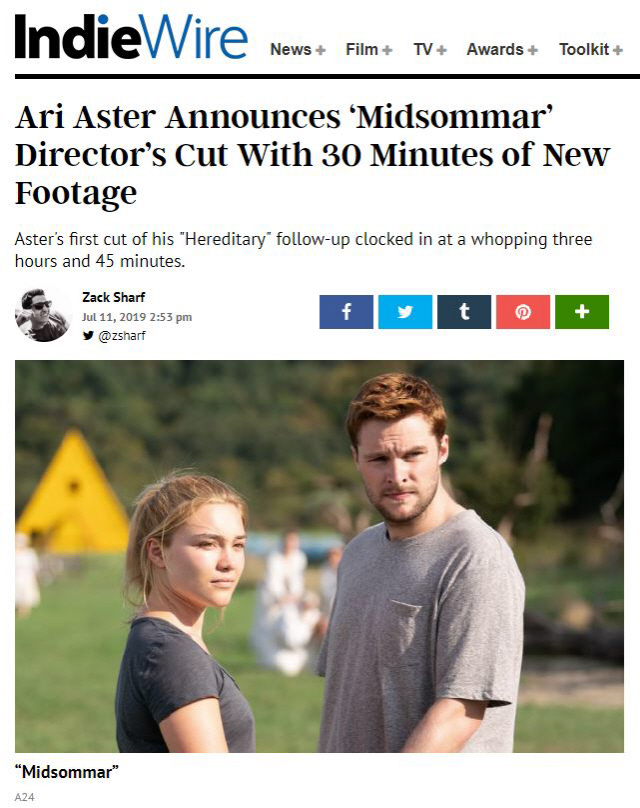Open more sharing options green plus
This screenshot has height=808, width=640.
point(582,312)
